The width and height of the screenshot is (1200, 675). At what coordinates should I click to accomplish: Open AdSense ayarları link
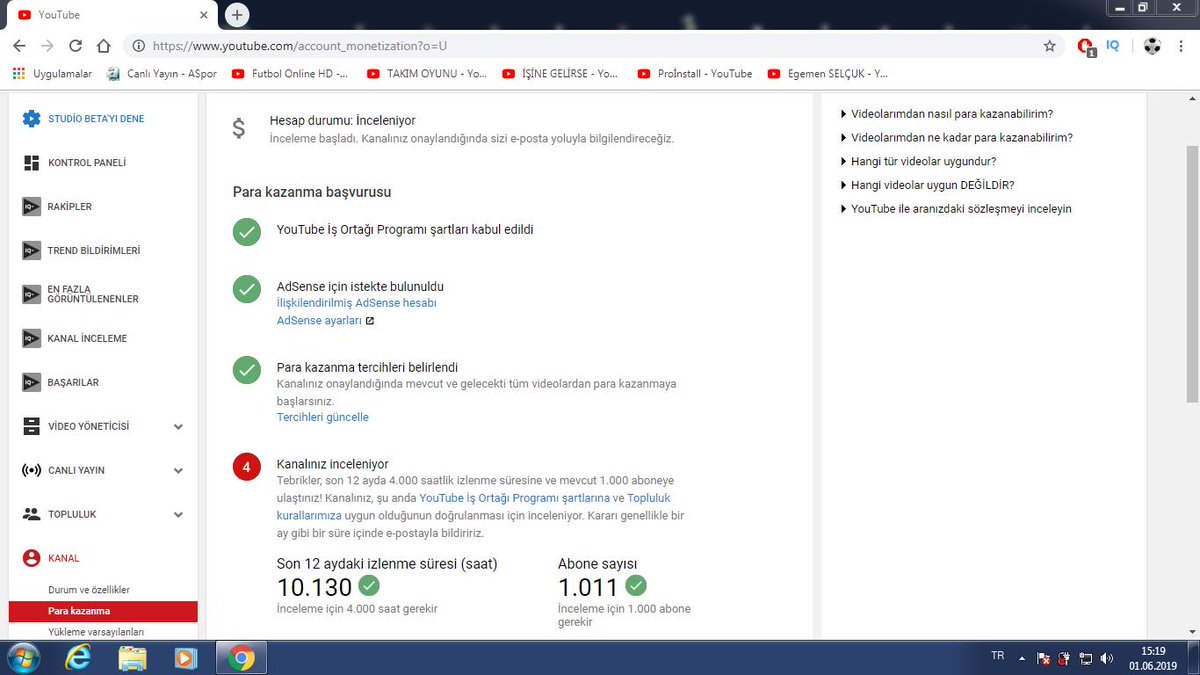pos(319,321)
